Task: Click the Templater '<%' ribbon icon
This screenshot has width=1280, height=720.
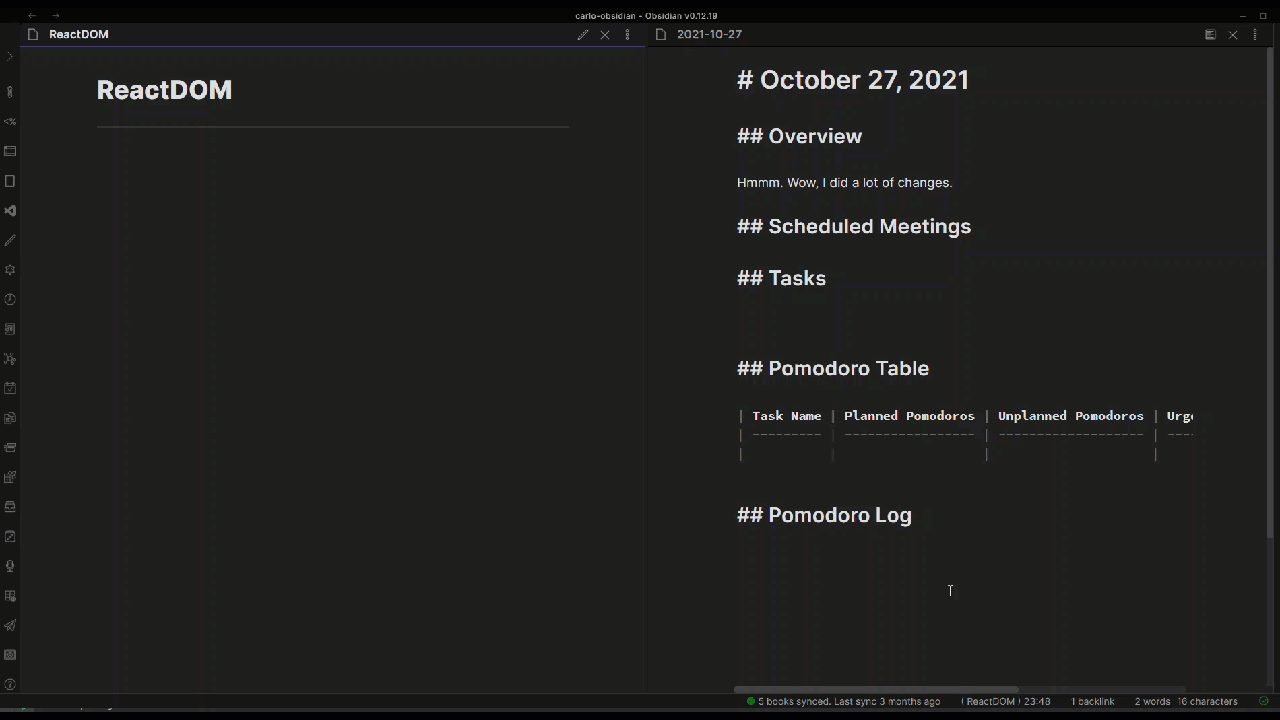Action: (10, 121)
